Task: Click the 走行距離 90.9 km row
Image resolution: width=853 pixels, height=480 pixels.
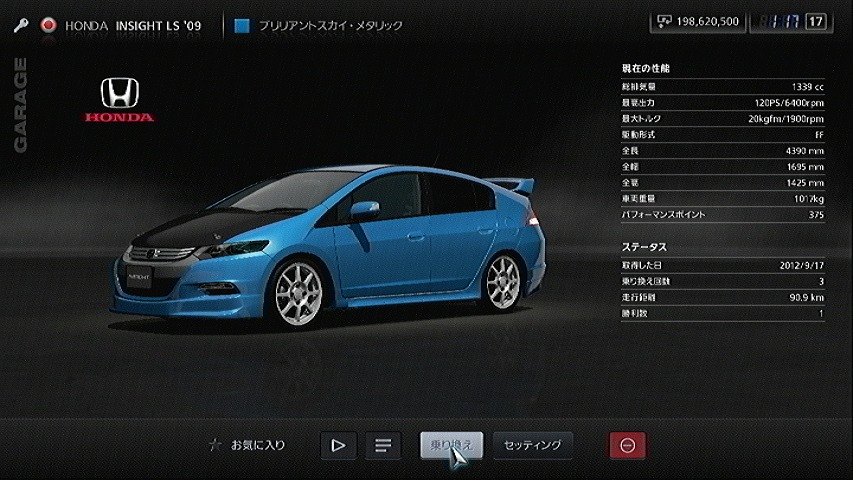Action: 722,297
